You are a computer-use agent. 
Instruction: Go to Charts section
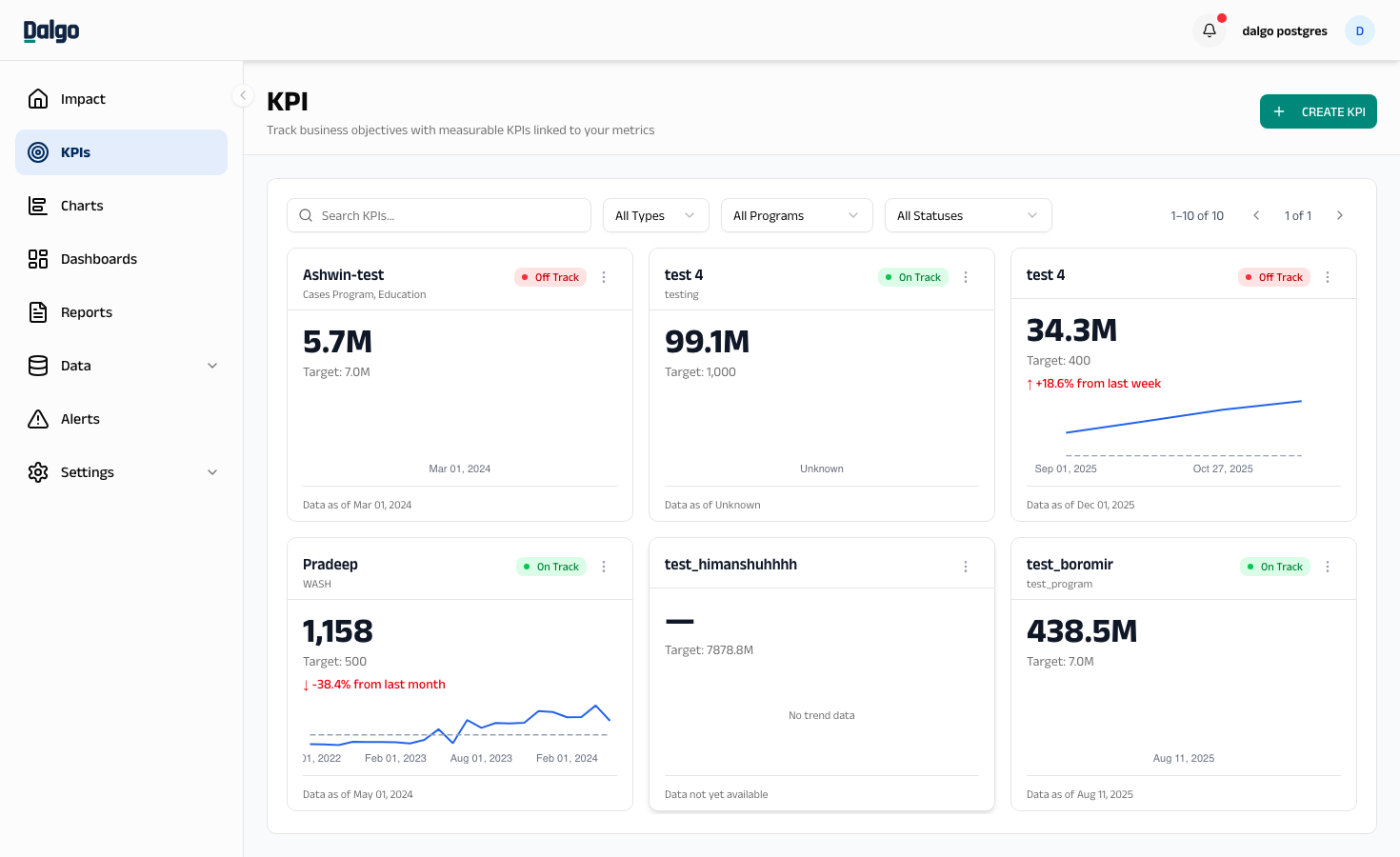click(x=122, y=206)
